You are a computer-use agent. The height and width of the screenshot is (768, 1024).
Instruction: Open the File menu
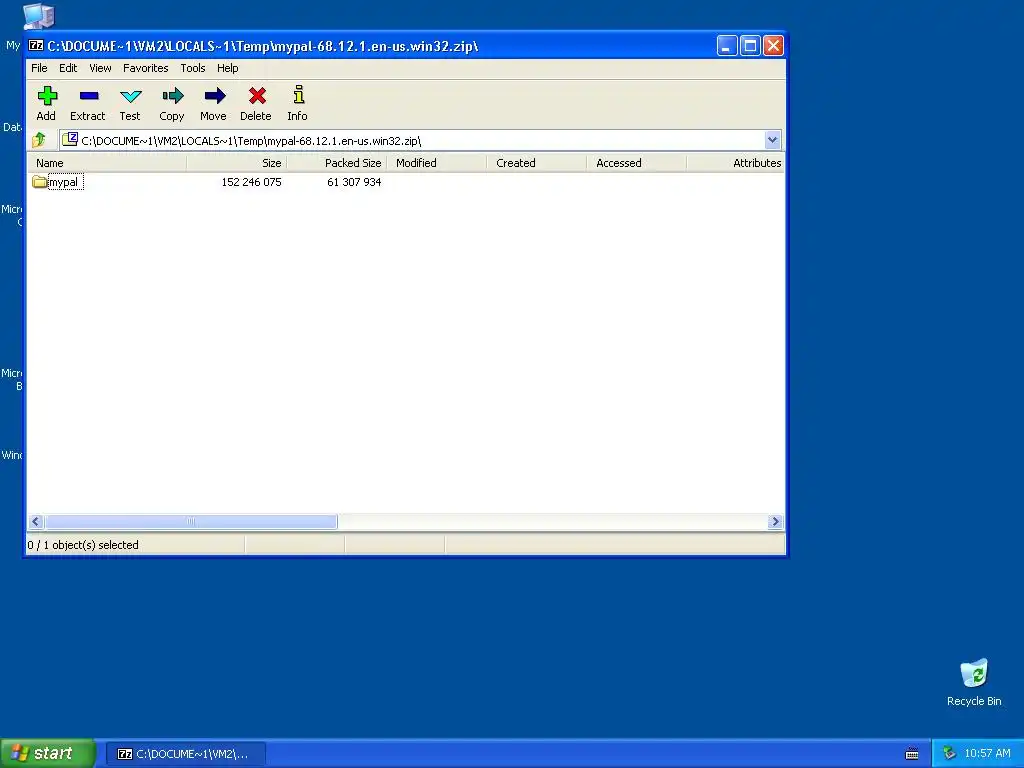(39, 68)
